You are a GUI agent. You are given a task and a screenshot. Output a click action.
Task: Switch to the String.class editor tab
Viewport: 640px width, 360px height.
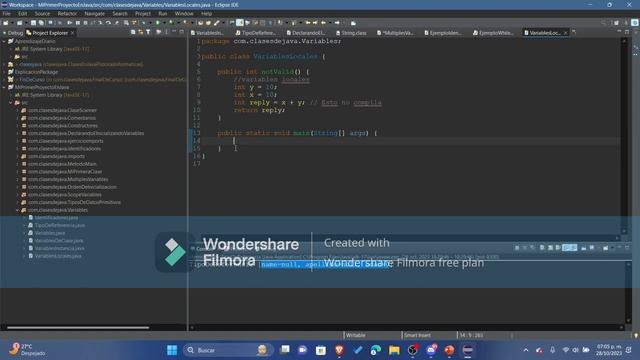point(351,33)
